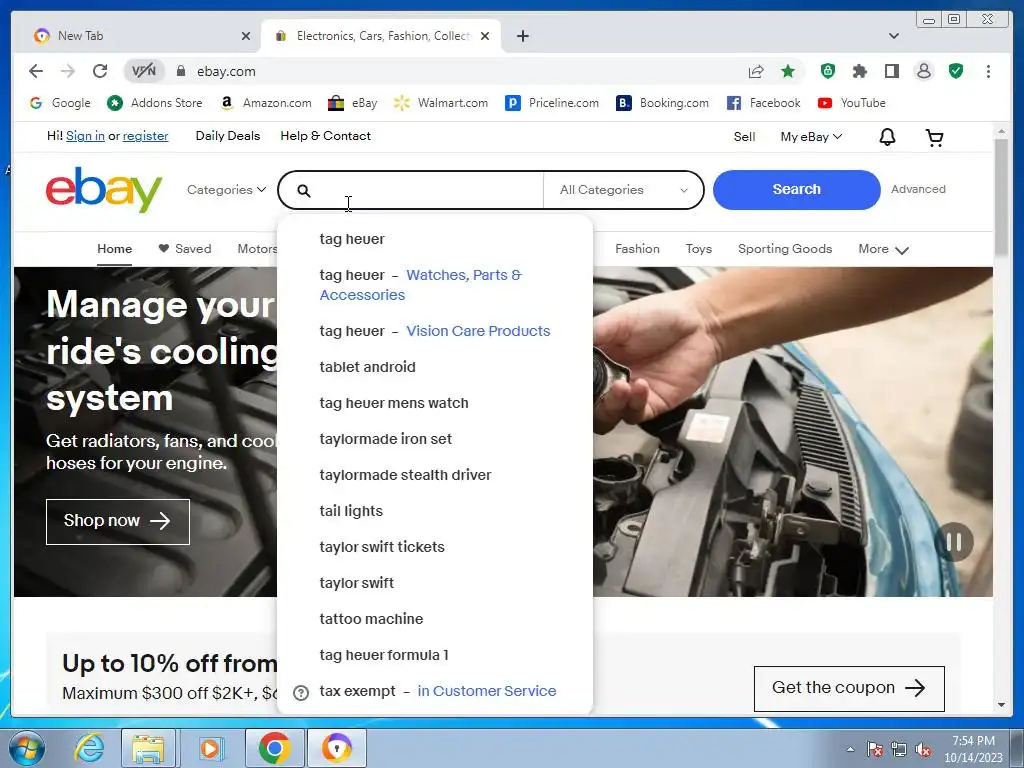Expand the Categories dropdown beside the logo
The image size is (1024, 768).
226,189
